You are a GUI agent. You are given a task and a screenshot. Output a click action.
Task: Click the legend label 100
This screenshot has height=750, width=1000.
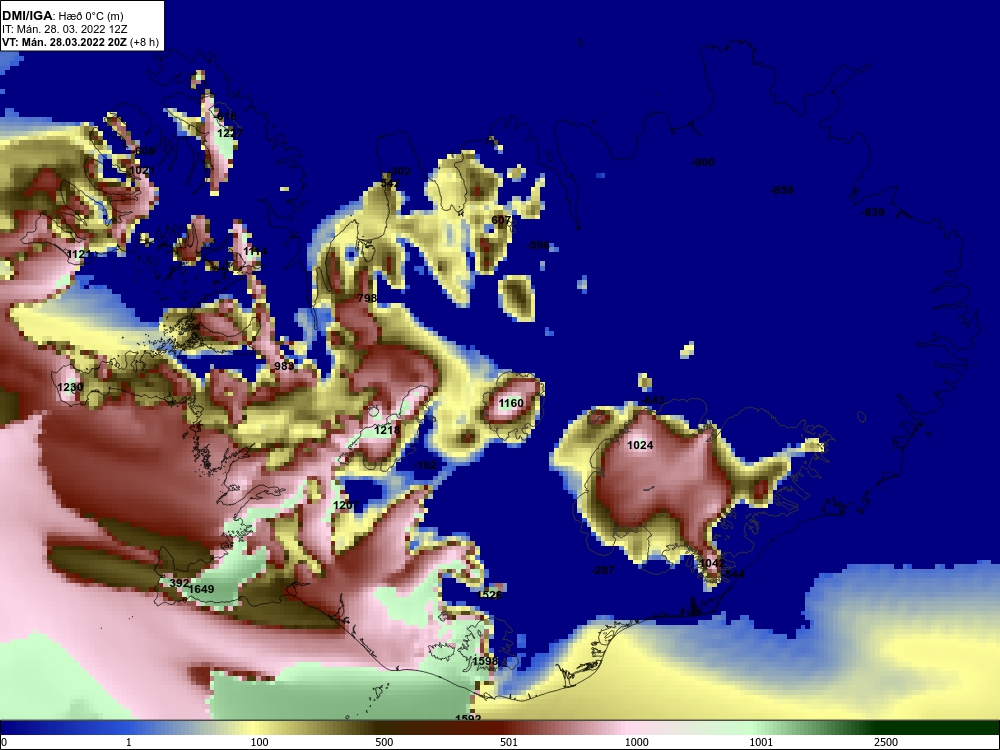[260, 742]
